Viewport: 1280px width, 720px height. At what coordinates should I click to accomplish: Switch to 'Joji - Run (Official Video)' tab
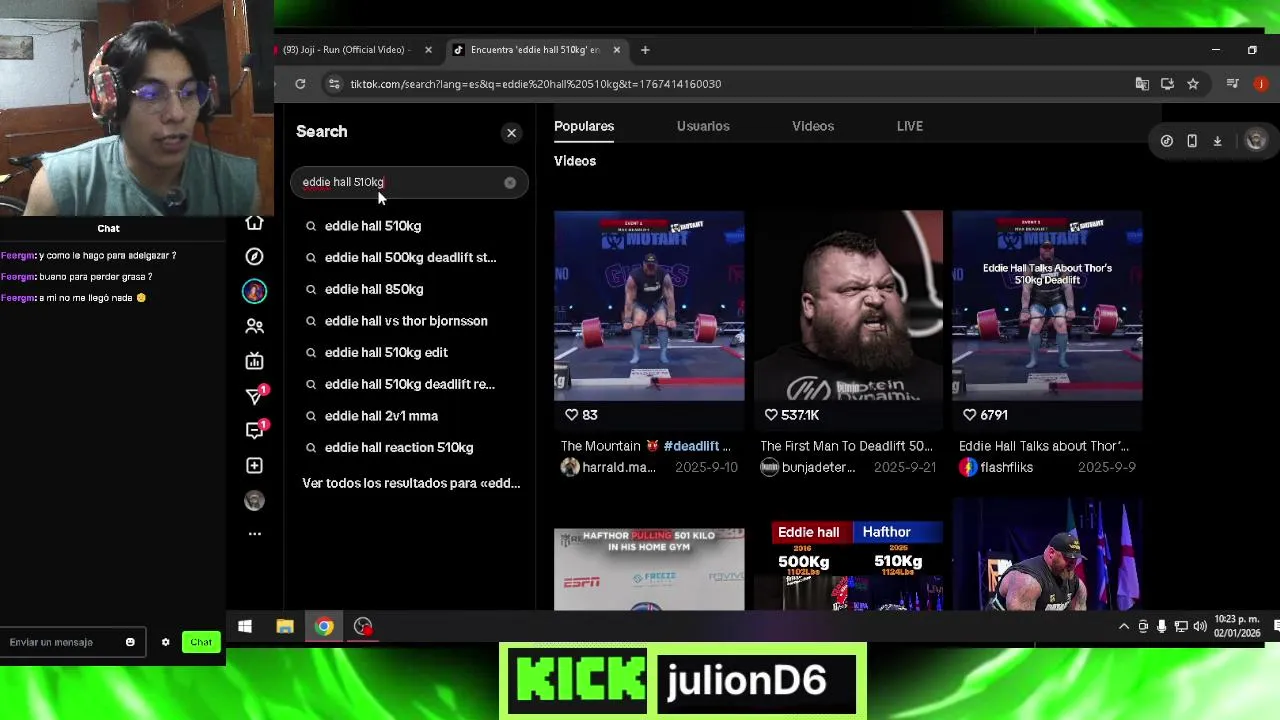click(x=346, y=50)
